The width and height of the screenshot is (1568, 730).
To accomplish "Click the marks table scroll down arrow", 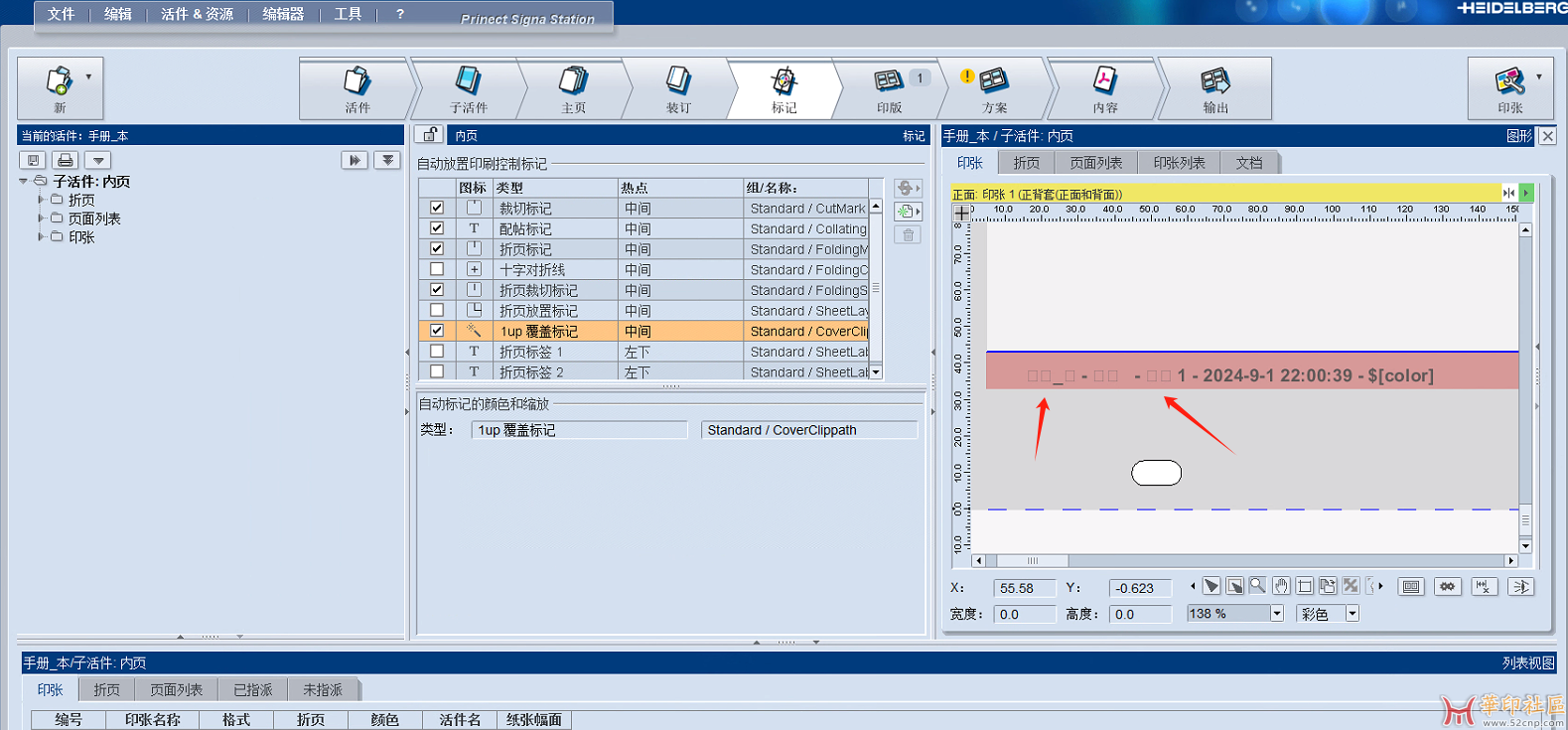I will point(876,372).
